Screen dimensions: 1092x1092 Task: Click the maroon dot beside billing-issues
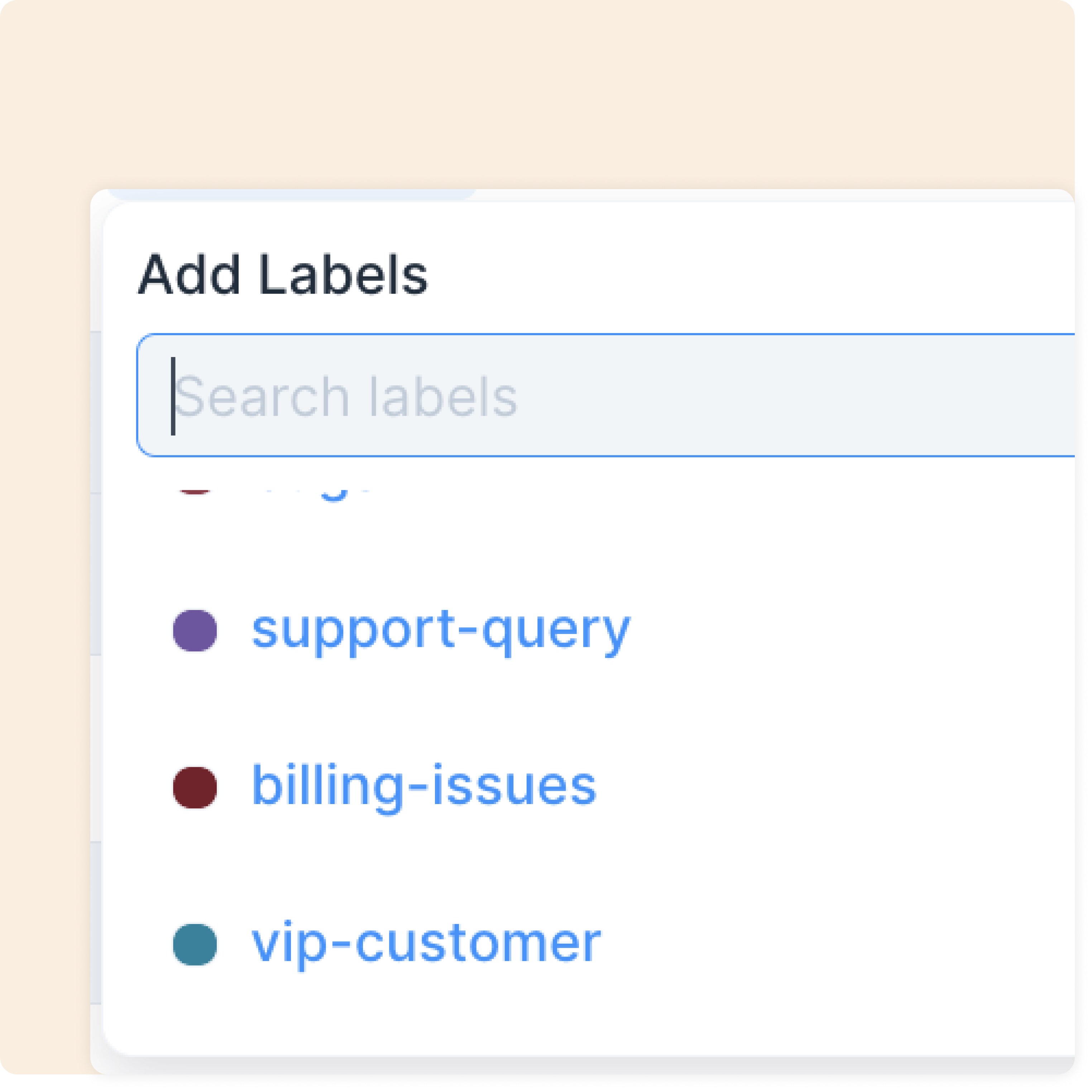(195, 787)
